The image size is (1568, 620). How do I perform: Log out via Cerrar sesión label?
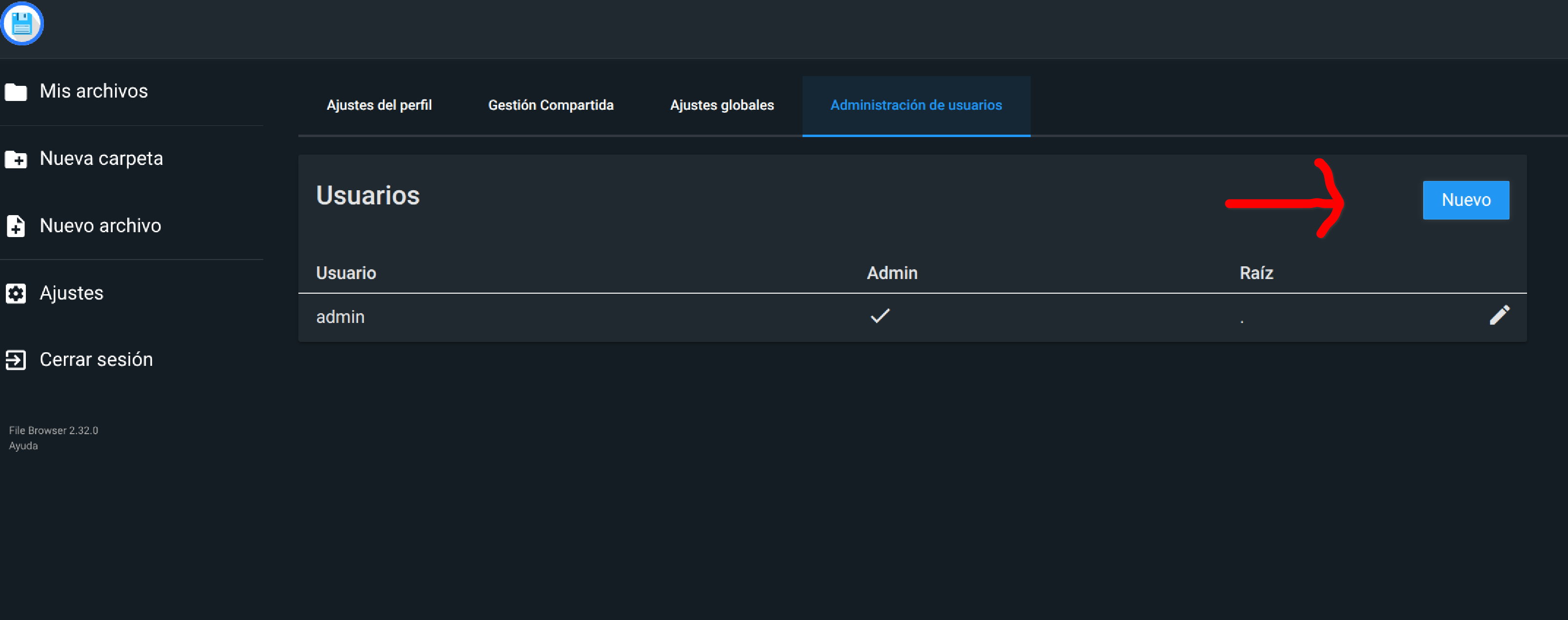[x=96, y=360]
